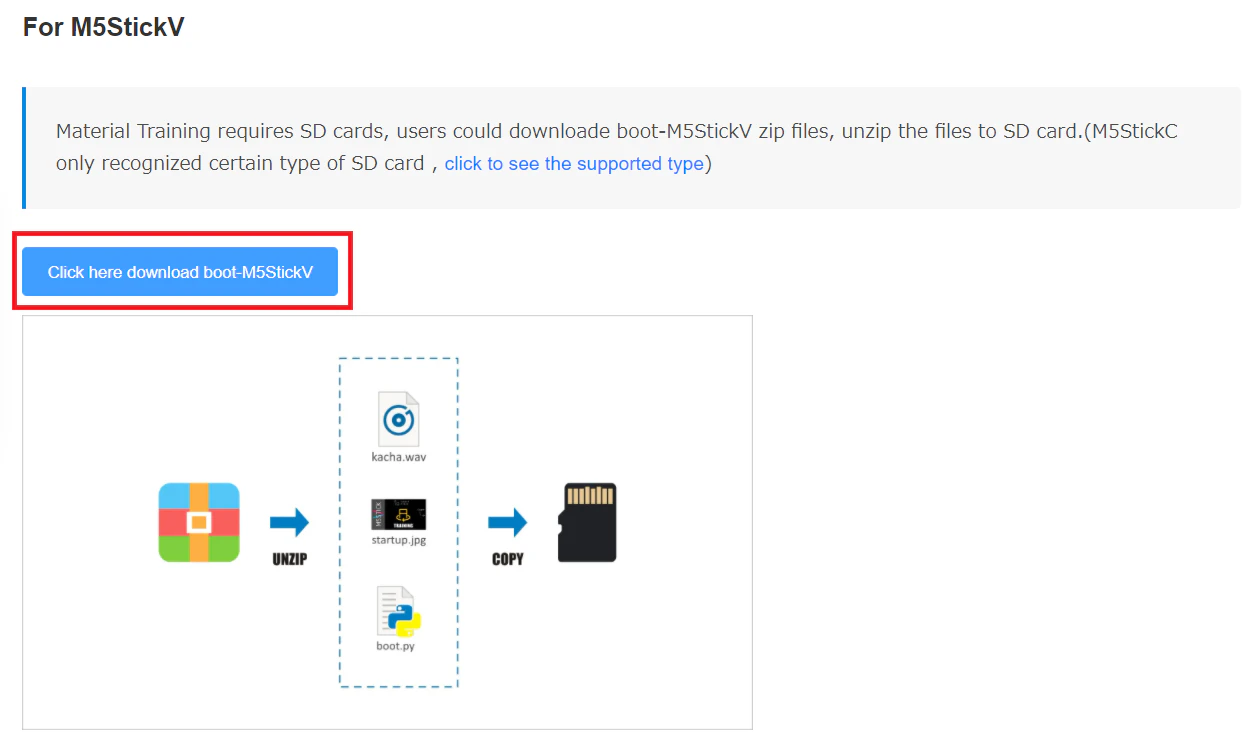The width and height of the screenshot is (1250, 743).
Task: Click the "kacha.wav" file name
Action: pyautogui.click(x=399, y=457)
